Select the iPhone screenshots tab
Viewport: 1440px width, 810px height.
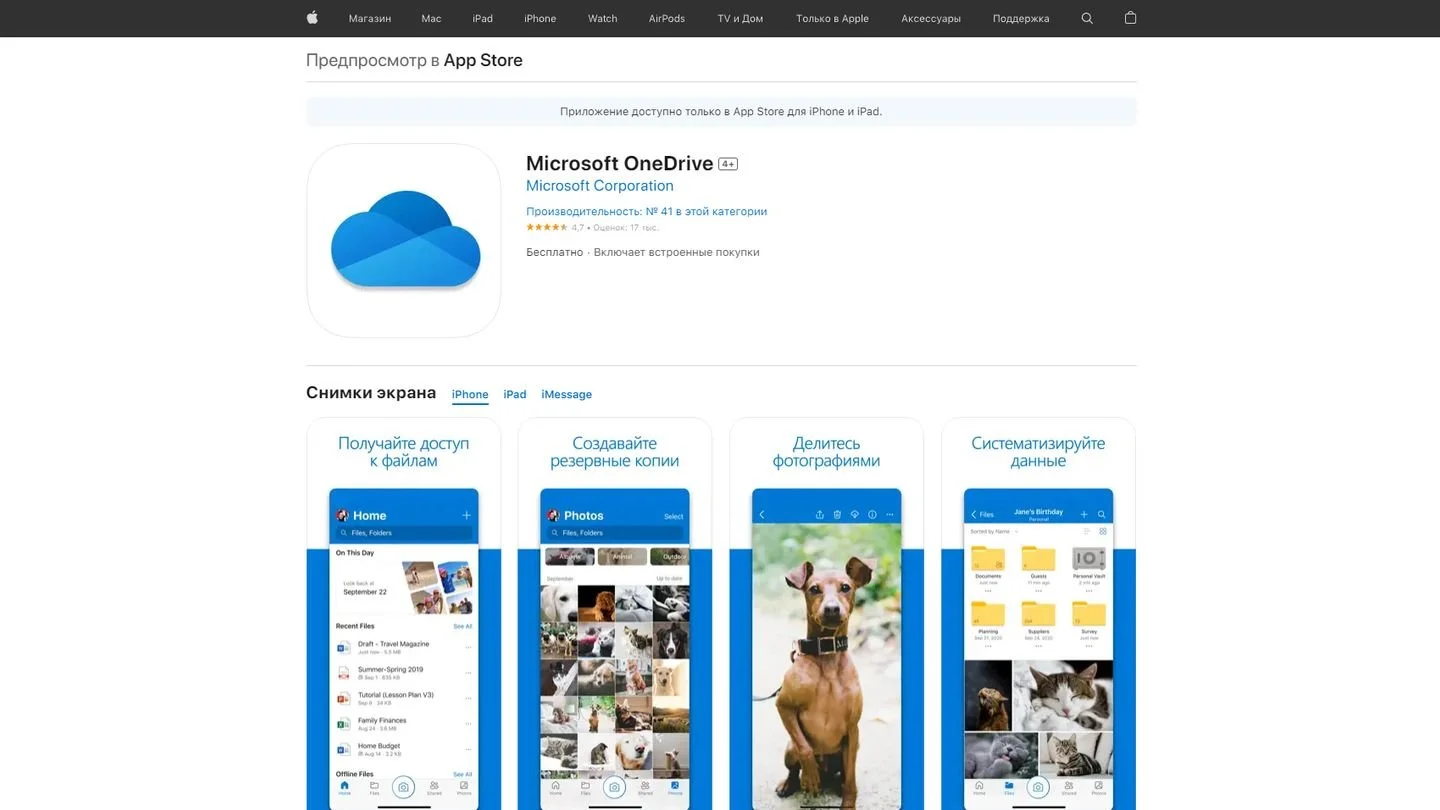(470, 395)
